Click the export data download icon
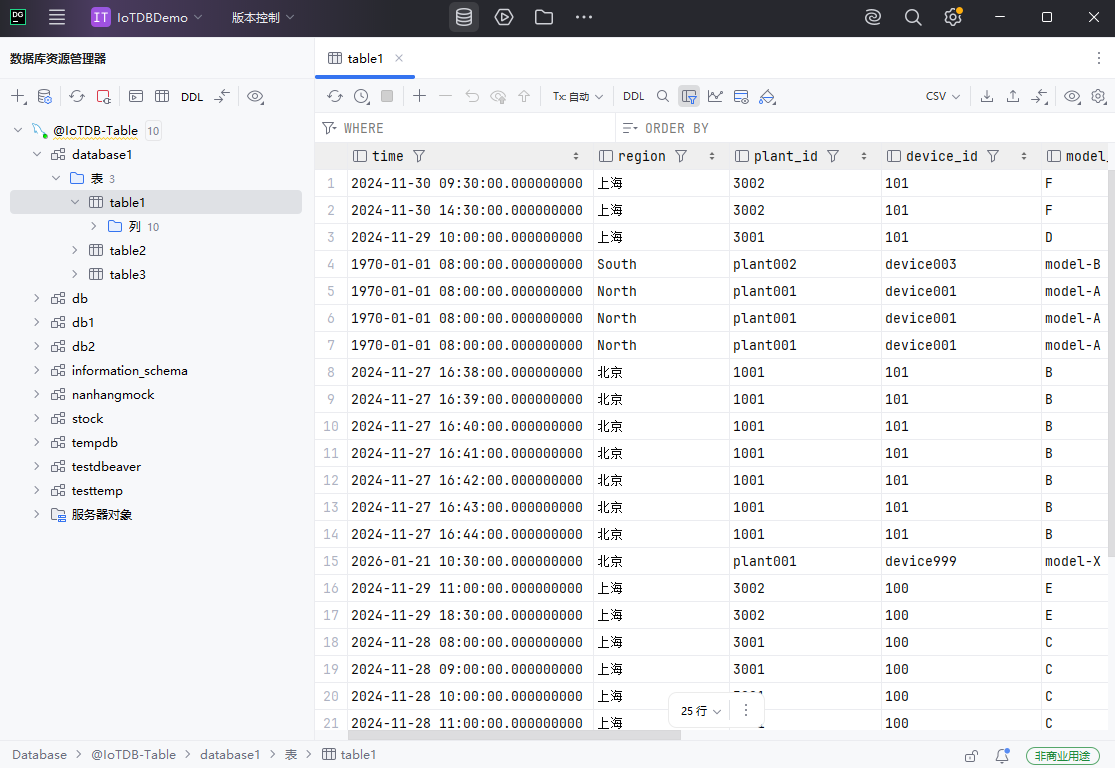The image size is (1115, 768). tap(987, 96)
